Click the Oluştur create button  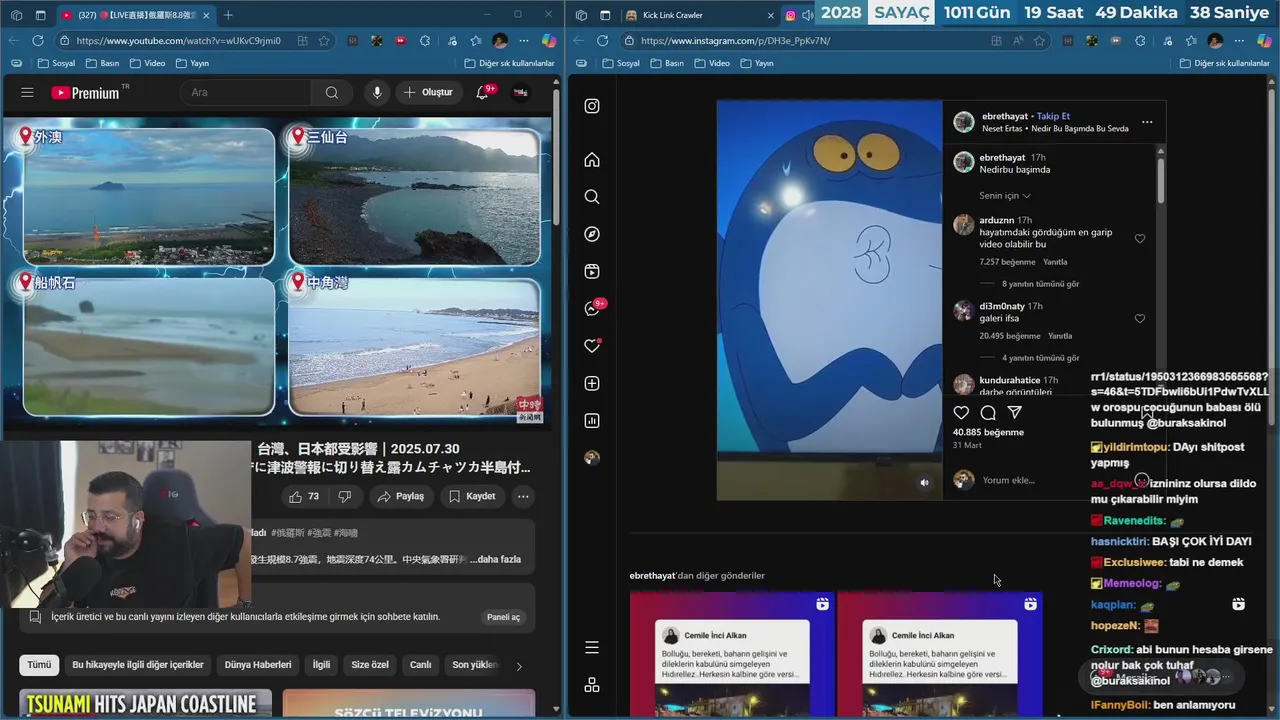[429, 92]
